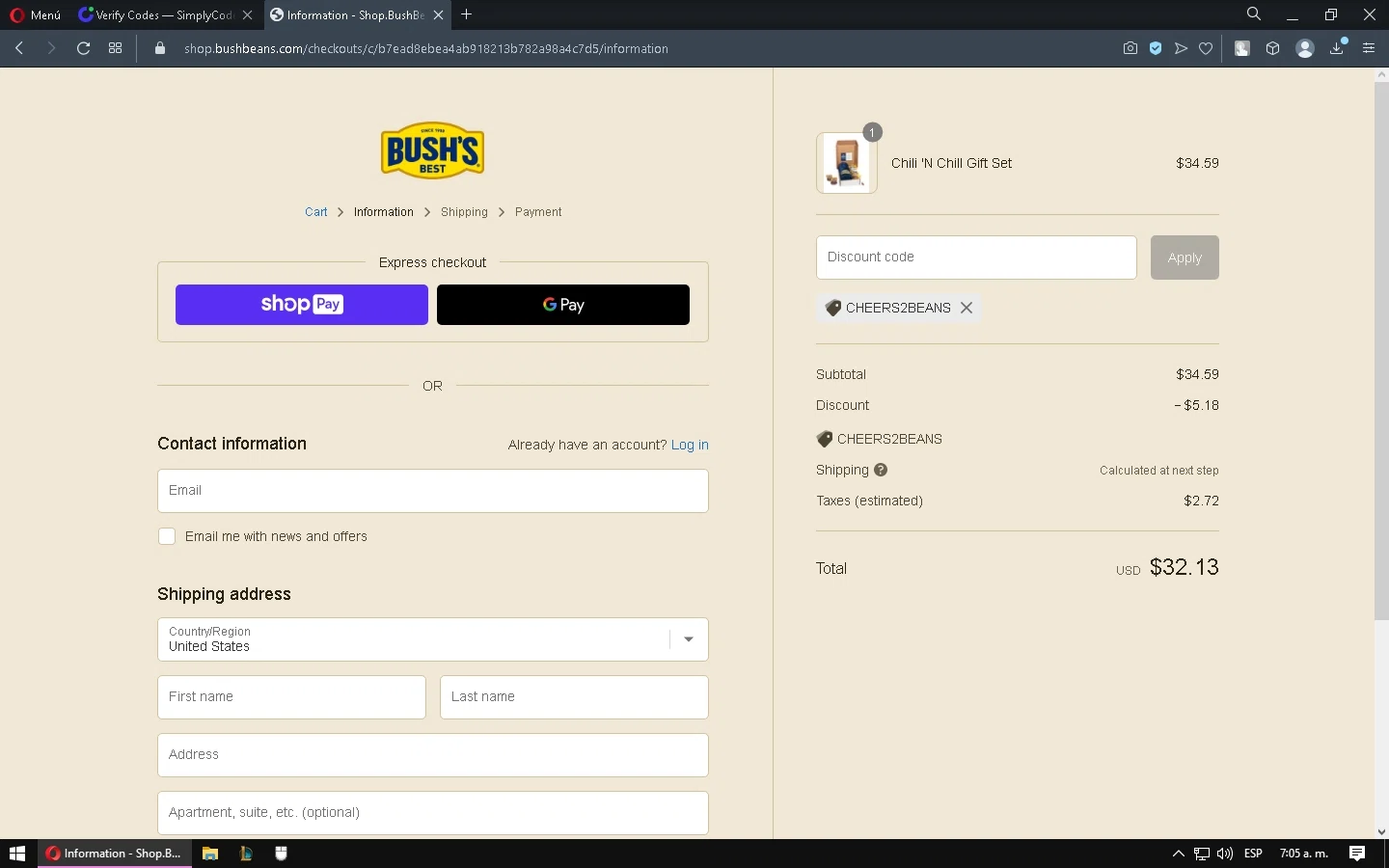The image size is (1389, 868).
Task: Open the Speed Dial grid icon
Action: [116, 48]
